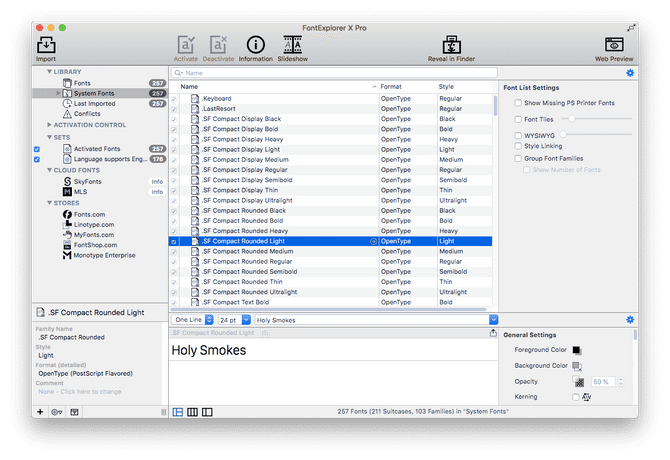
Task: Click MLS Info button
Action: [x=157, y=192]
